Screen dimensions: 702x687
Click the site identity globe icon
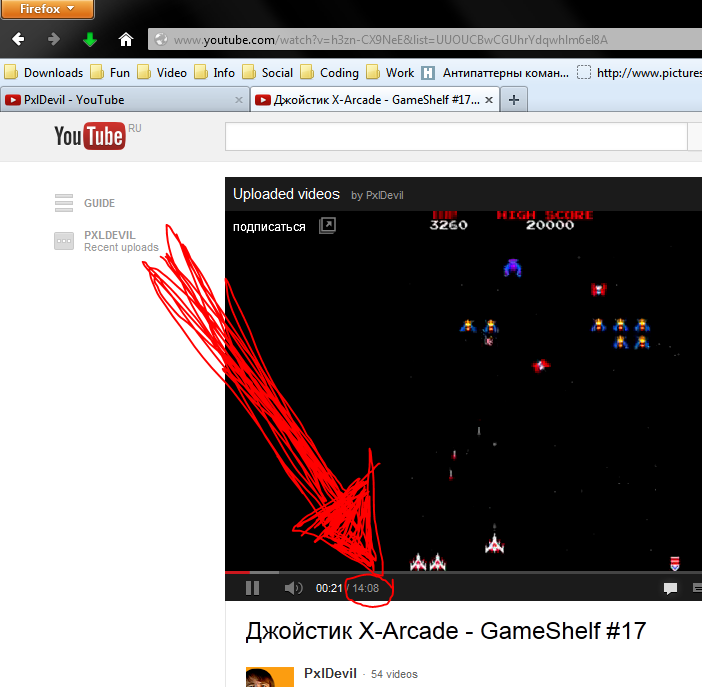point(161,39)
